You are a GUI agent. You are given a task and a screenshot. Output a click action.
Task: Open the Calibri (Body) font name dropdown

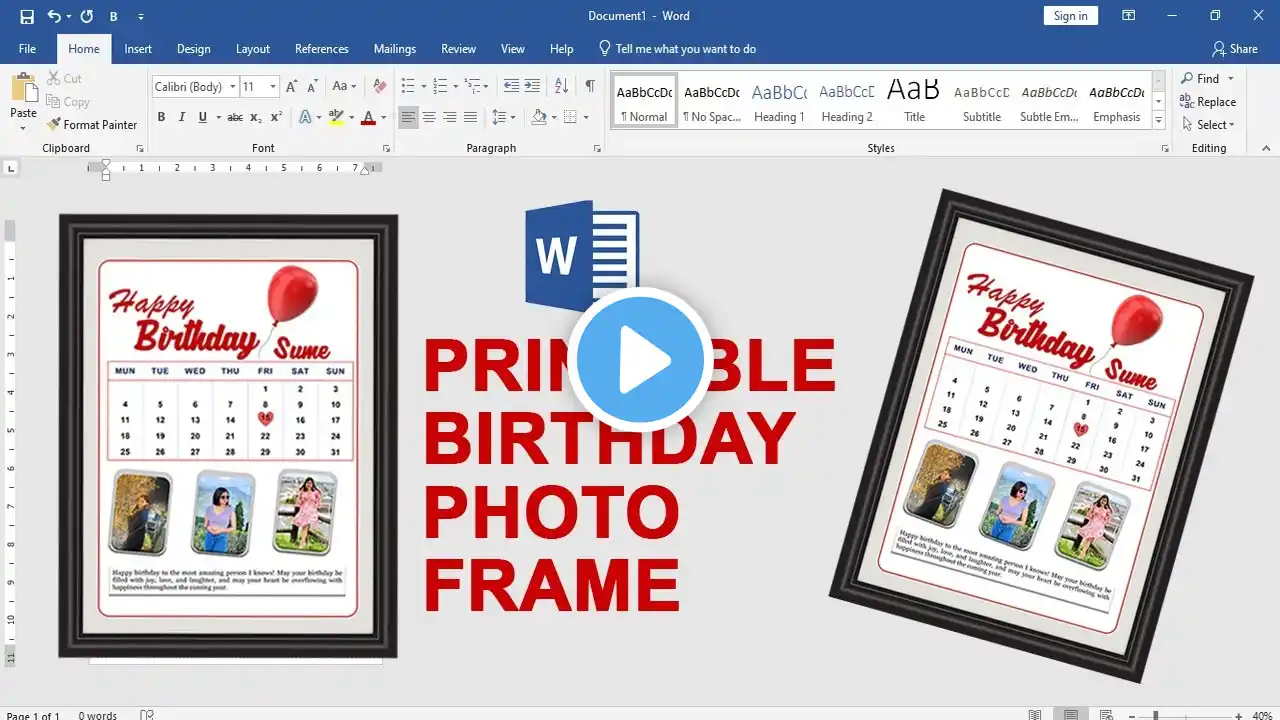point(232,87)
